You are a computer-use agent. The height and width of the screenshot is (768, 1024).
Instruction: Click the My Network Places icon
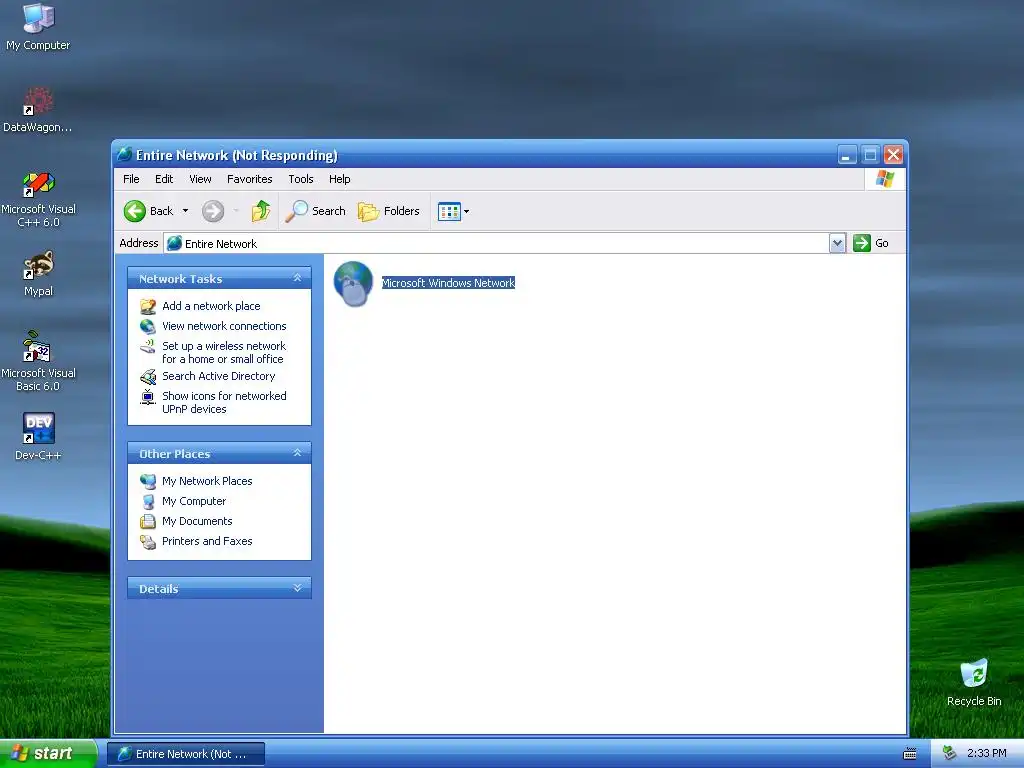pos(148,481)
